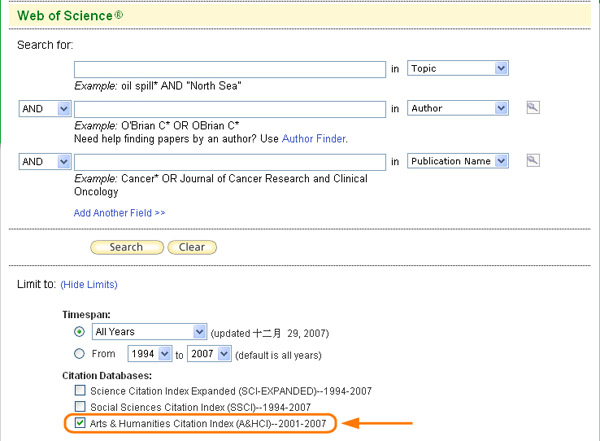Open the Author field dropdown
This screenshot has width=600, height=441.
pos(458,108)
